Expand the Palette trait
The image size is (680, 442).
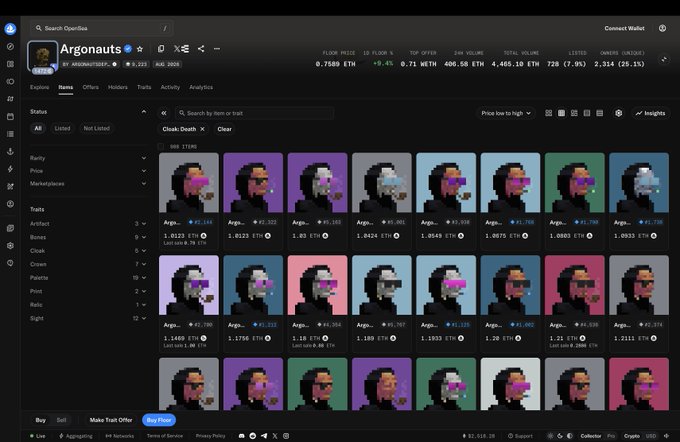coord(87,278)
